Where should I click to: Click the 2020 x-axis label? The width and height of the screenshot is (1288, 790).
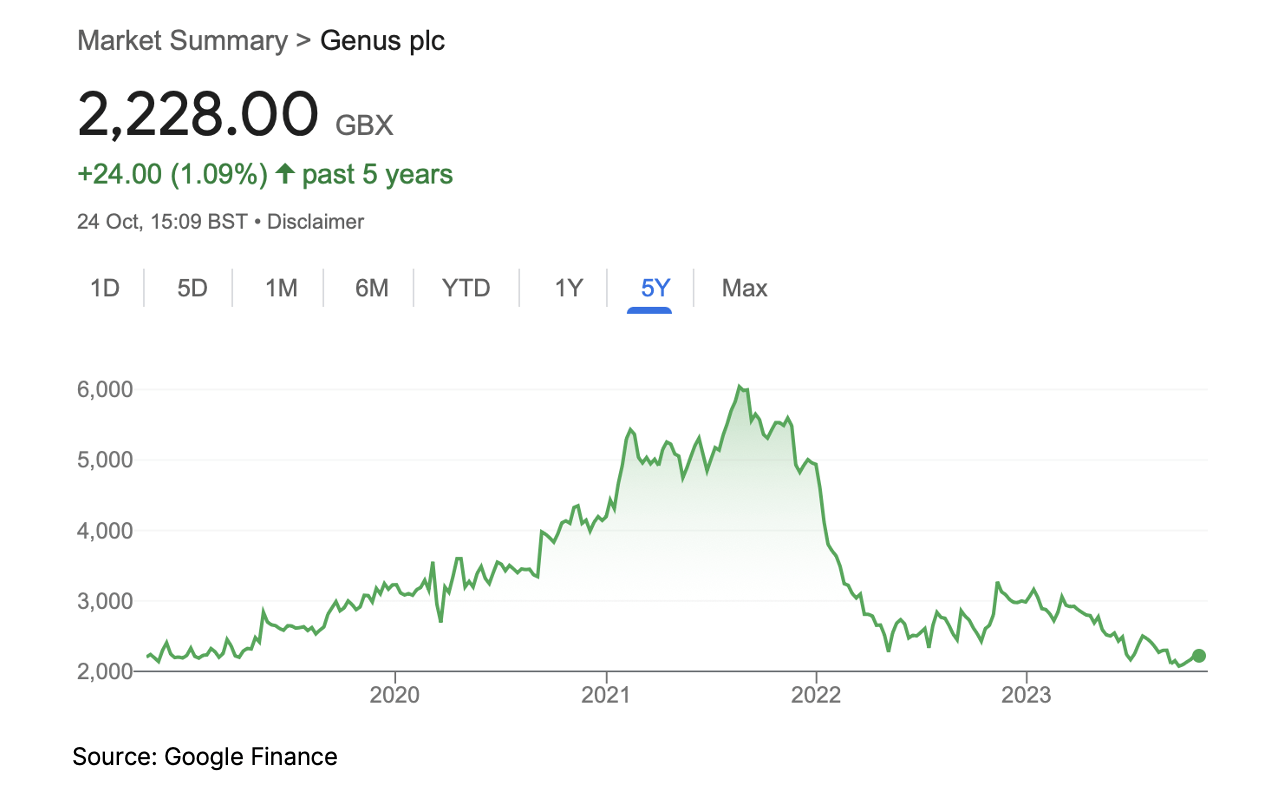tap(395, 695)
